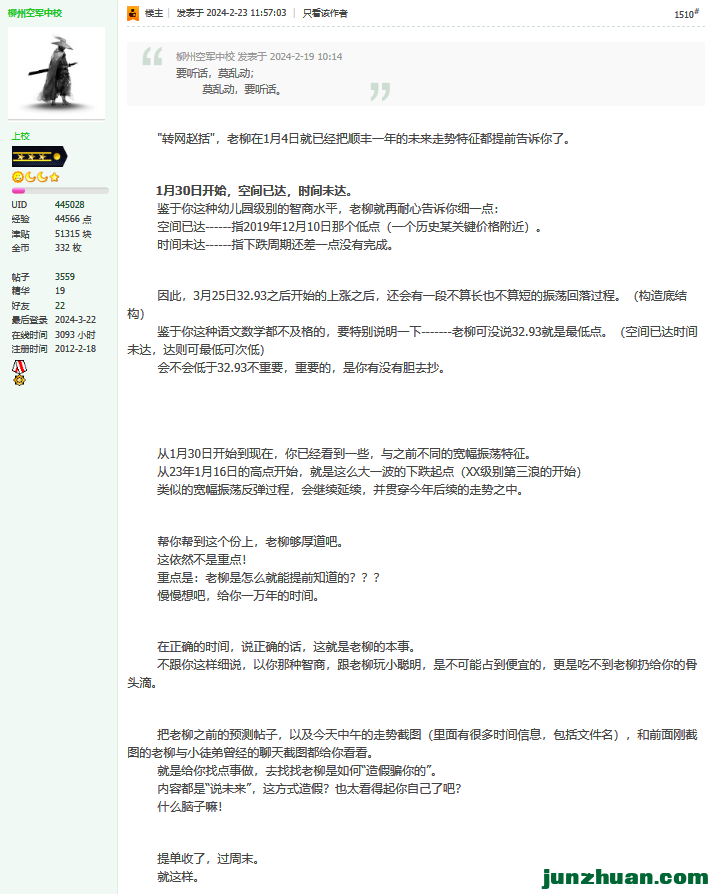Click the red ribbon medal icon
Screen dimensions: 713x894
click(18, 366)
